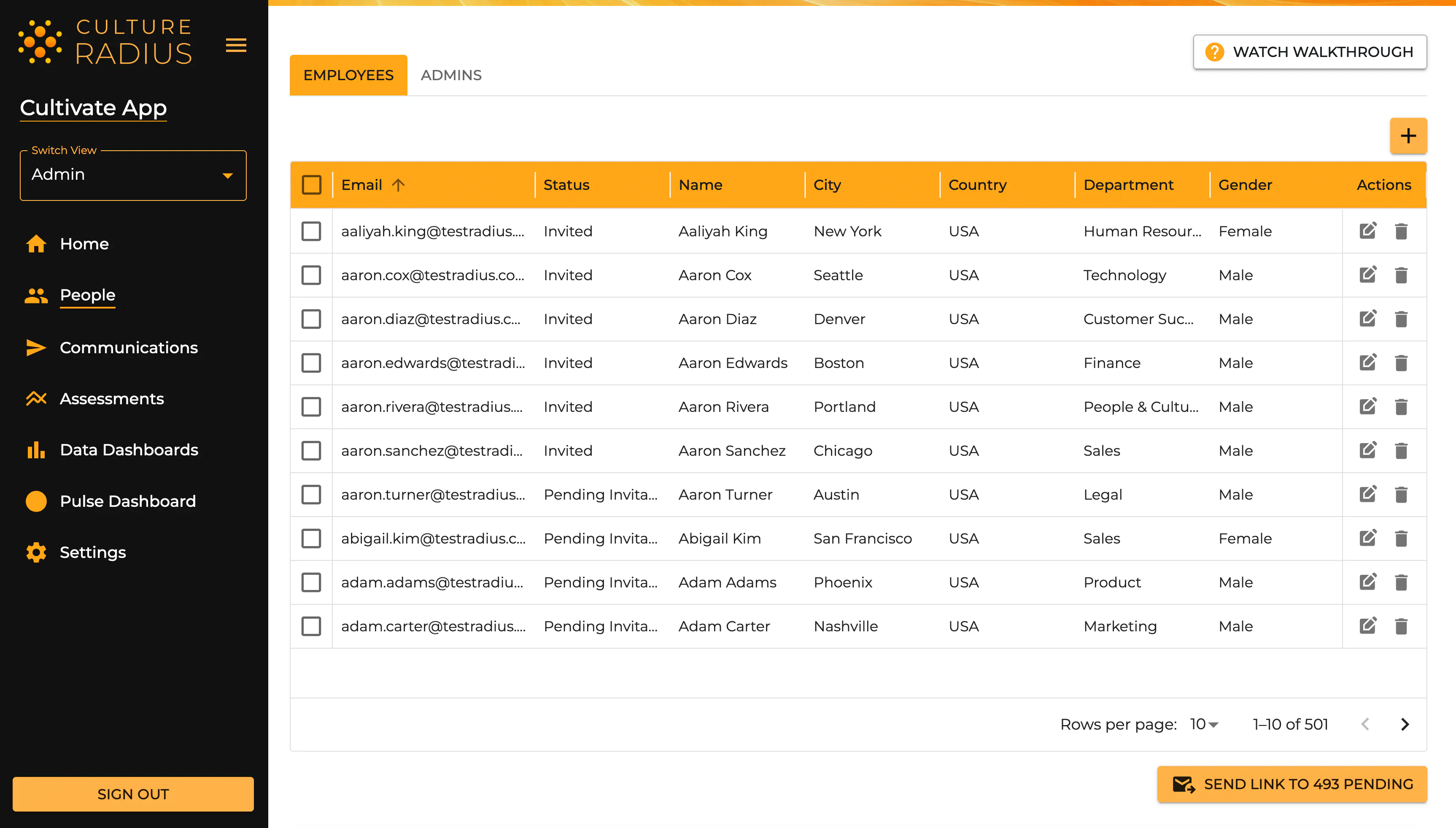
Task: Check the box for aaliyah.king row
Action: coord(311,231)
